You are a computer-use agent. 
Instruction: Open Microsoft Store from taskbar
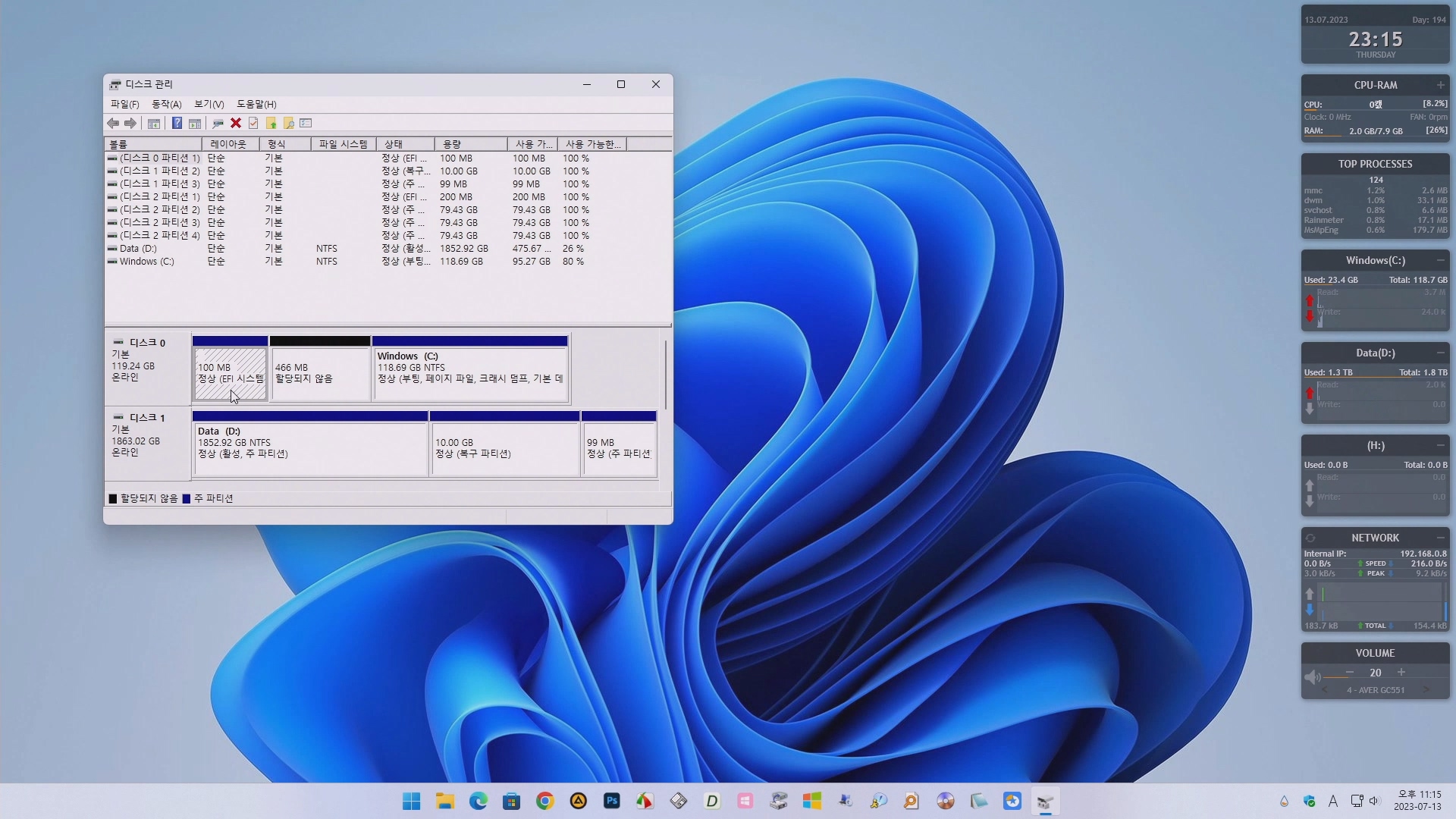pyautogui.click(x=512, y=801)
